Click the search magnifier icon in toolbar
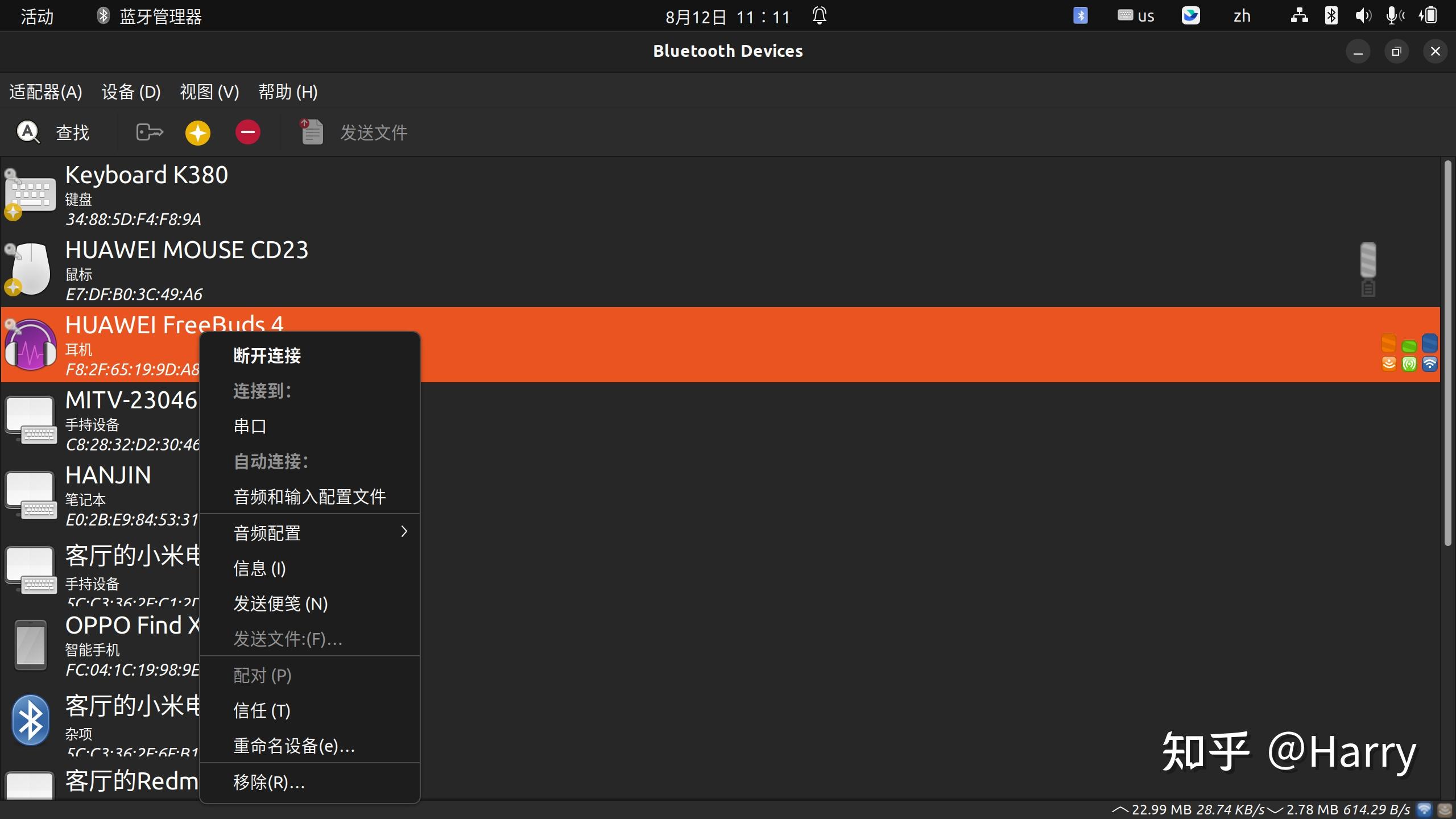This screenshot has width=1456, height=819. 28,133
